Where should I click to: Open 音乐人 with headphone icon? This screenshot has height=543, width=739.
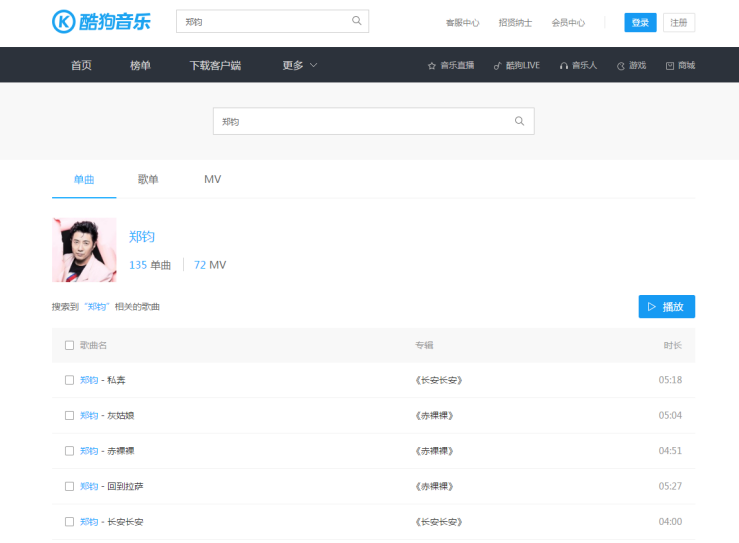[578, 65]
